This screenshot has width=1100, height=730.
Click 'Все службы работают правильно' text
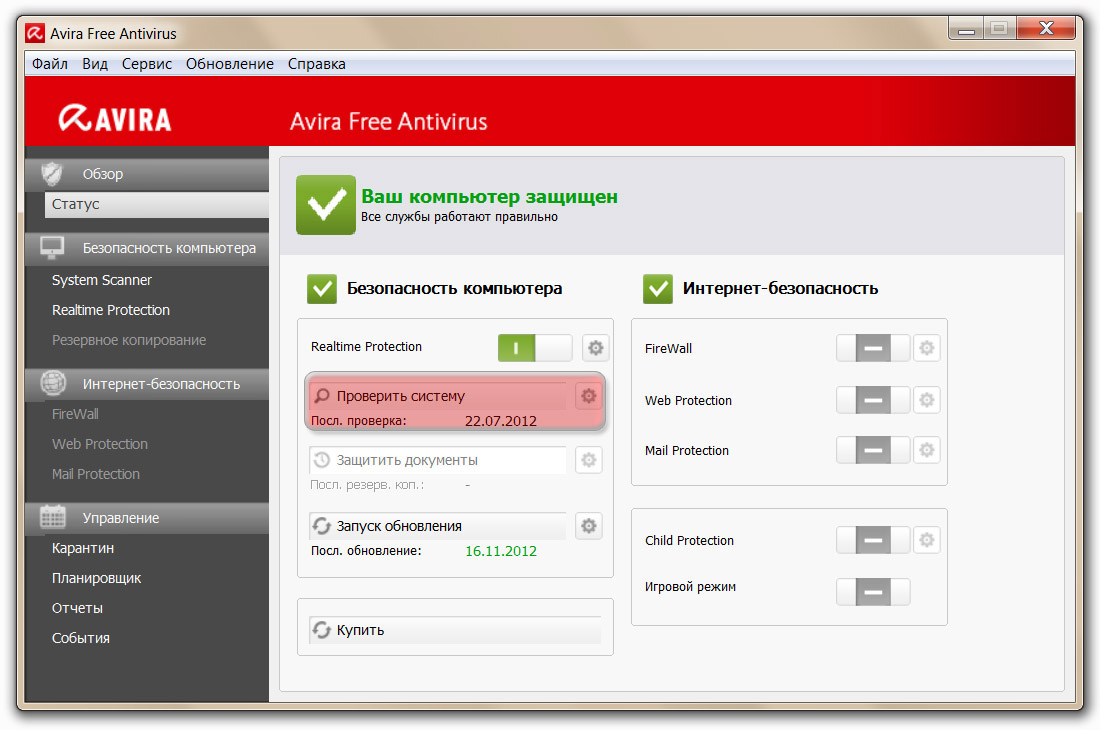460,217
